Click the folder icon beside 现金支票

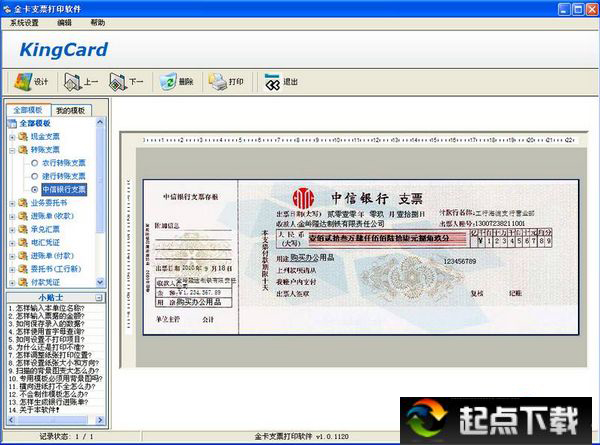coord(23,137)
